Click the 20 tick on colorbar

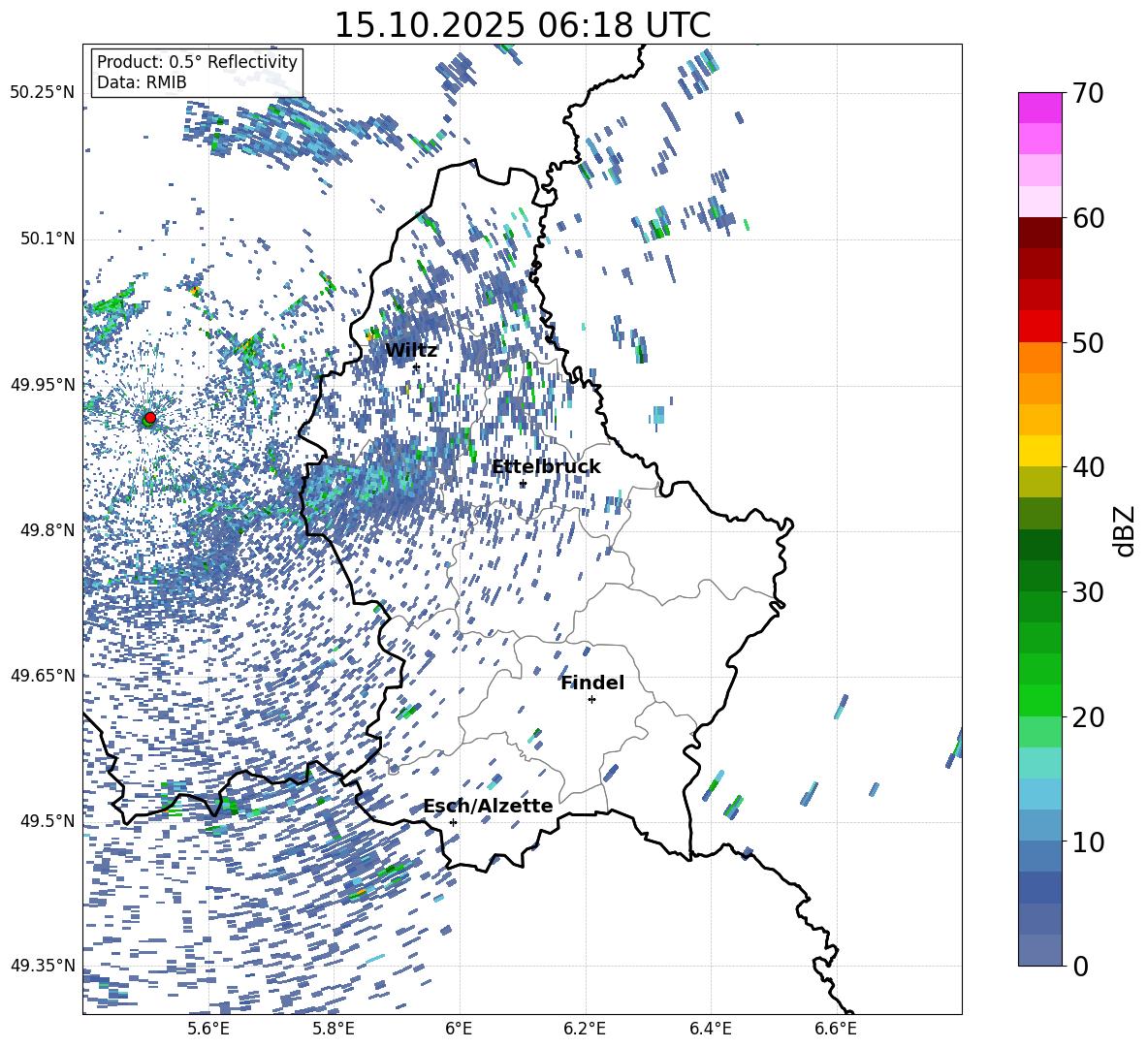tap(1087, 716)
